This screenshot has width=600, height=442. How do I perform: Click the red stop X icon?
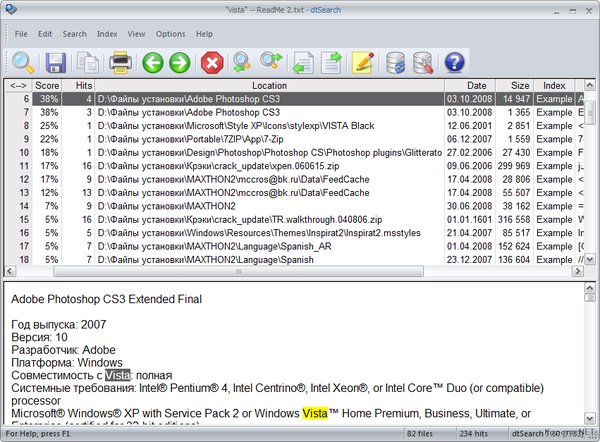[x=212, y=63]
